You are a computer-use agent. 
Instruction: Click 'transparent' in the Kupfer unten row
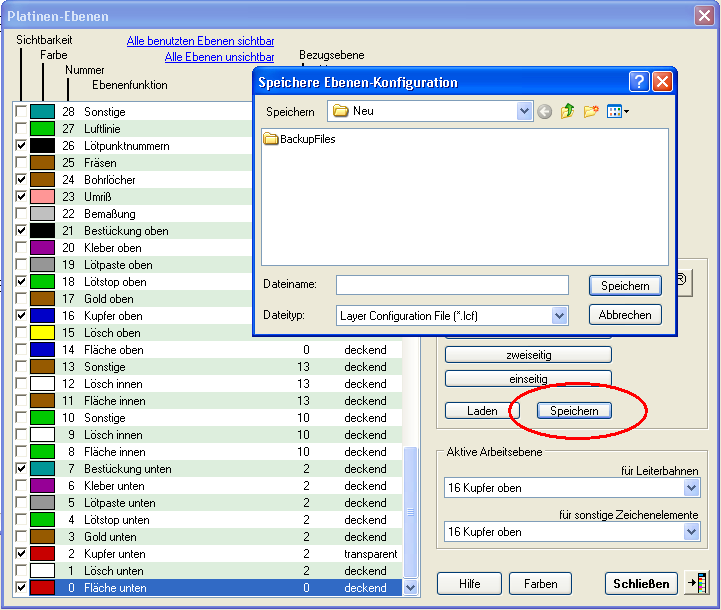pyautogui.click(x=370, y=553)
